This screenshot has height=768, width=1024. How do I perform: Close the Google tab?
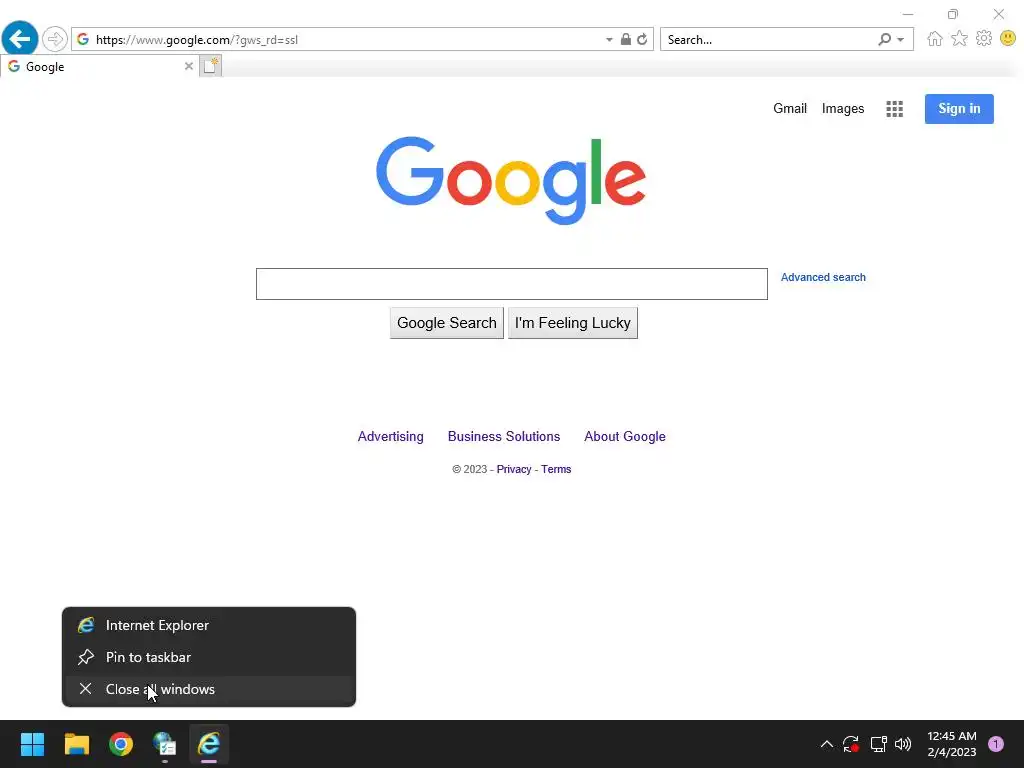click(189, 66)
